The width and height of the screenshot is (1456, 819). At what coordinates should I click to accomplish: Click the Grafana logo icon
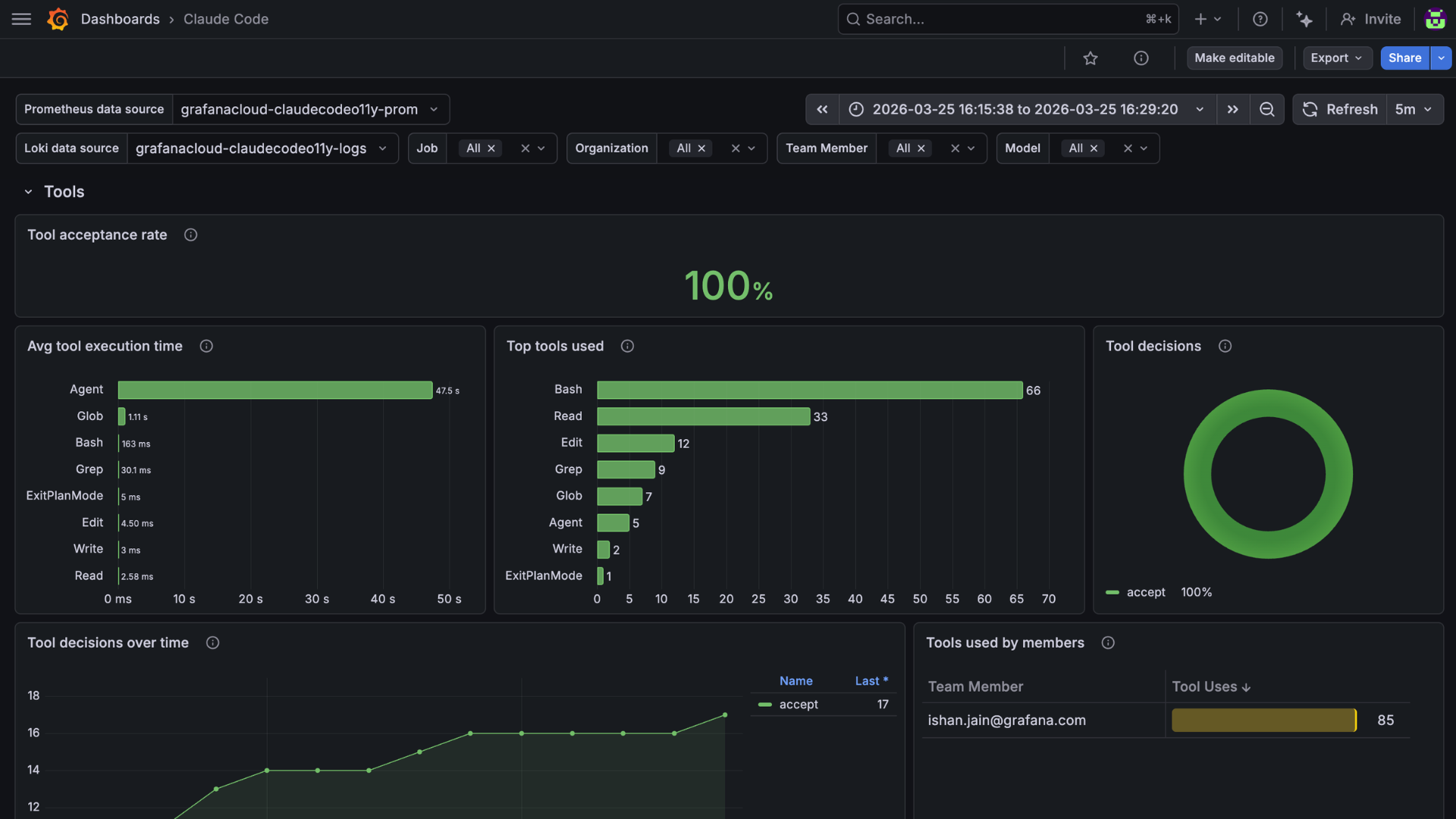pyautogui.click(x=58, y=19)
